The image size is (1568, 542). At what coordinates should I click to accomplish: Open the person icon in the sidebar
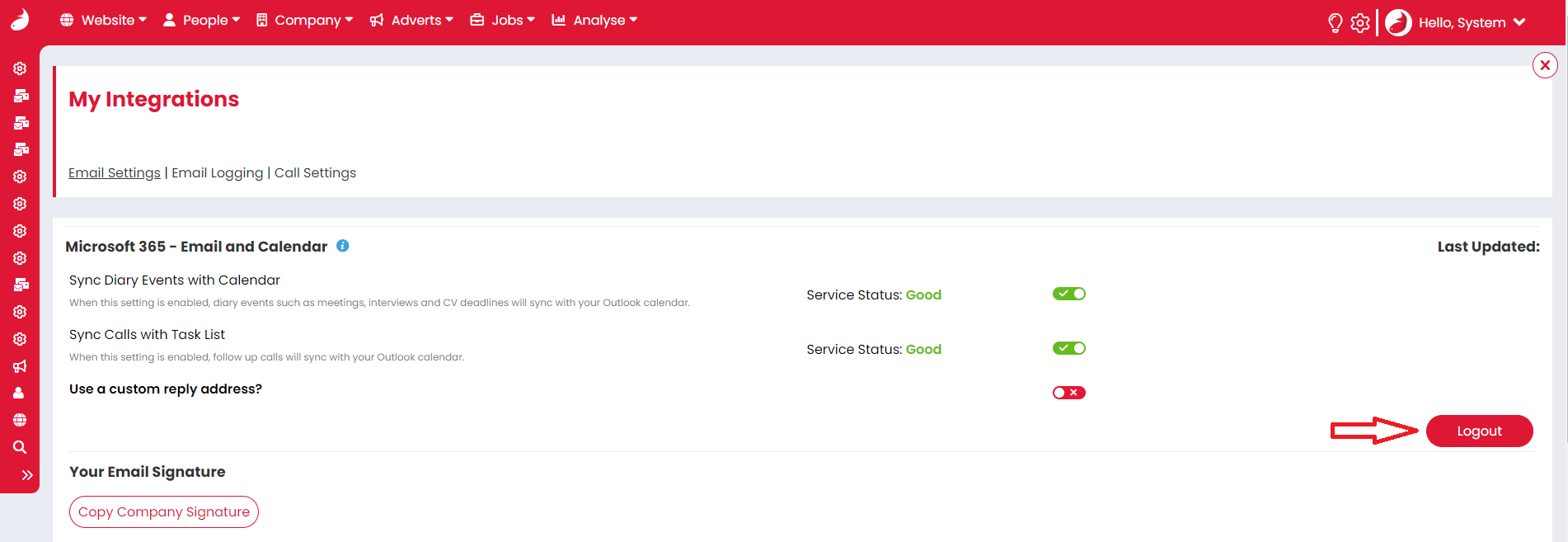tap(19, 394)
